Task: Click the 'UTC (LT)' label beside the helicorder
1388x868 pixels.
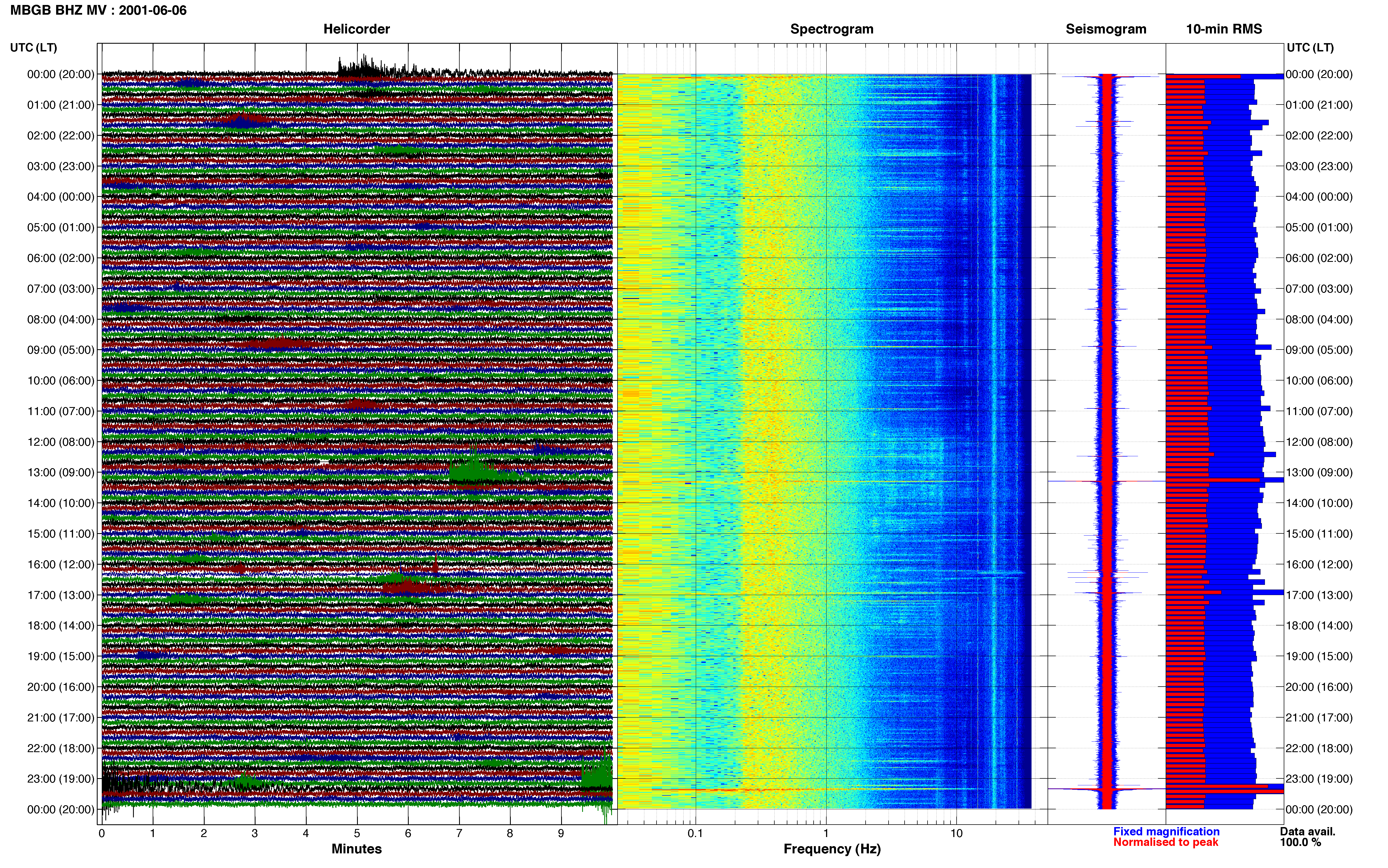Action: 34,48
